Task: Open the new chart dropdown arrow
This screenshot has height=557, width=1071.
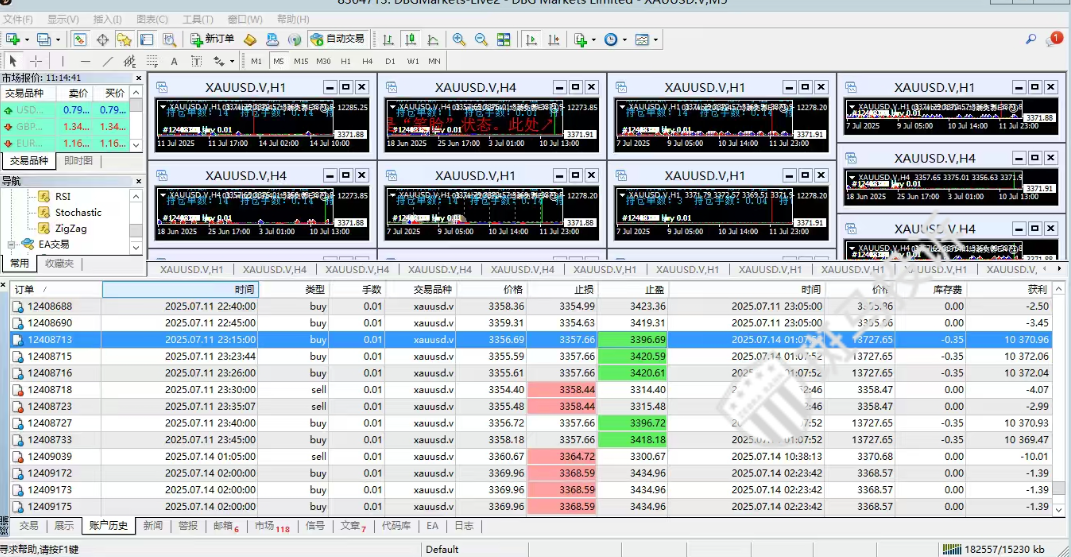Action: tap(27, 39)
